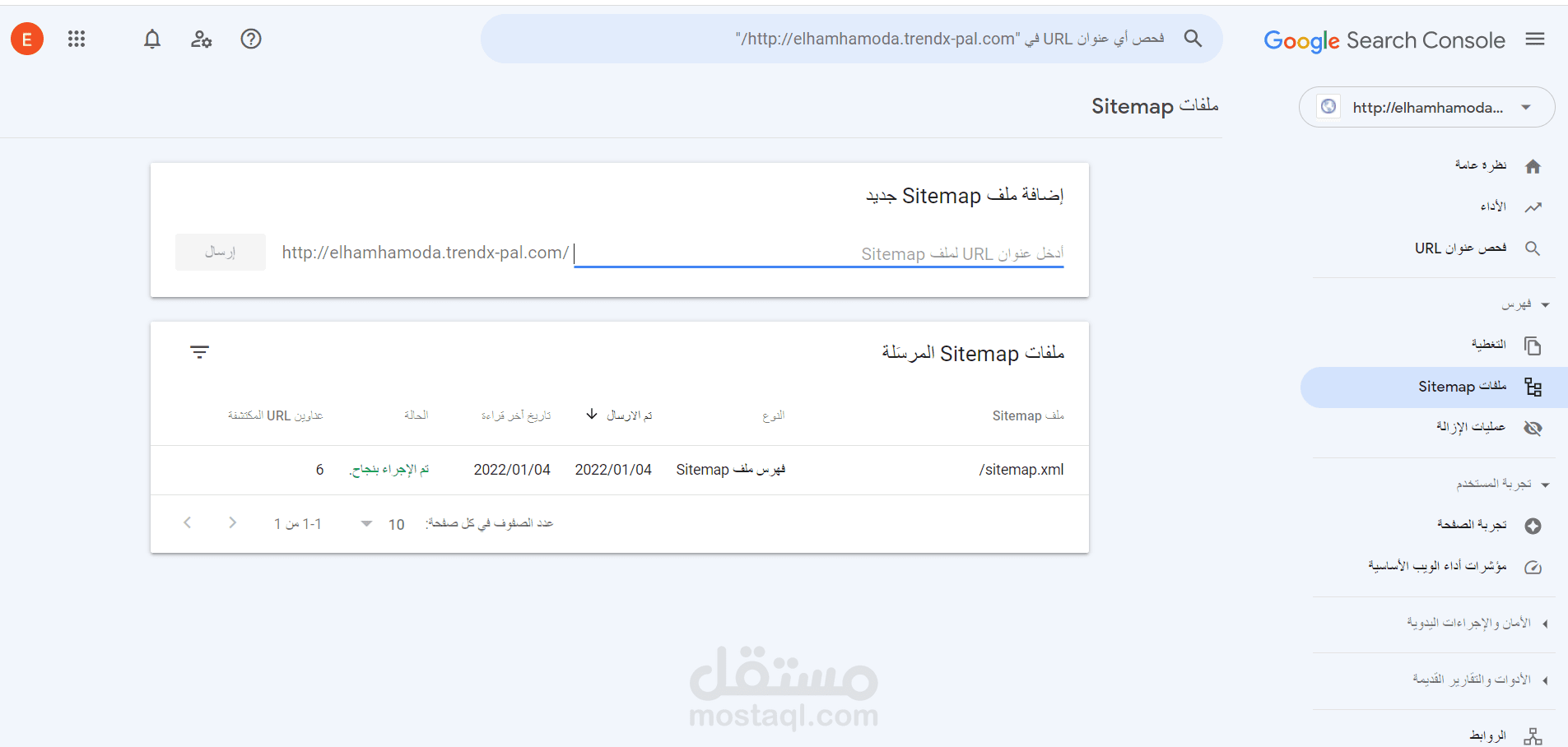Screen dimensions: 1568x747
Task: Click the sitemap URL input field
Action: click(x=819, y=253)
